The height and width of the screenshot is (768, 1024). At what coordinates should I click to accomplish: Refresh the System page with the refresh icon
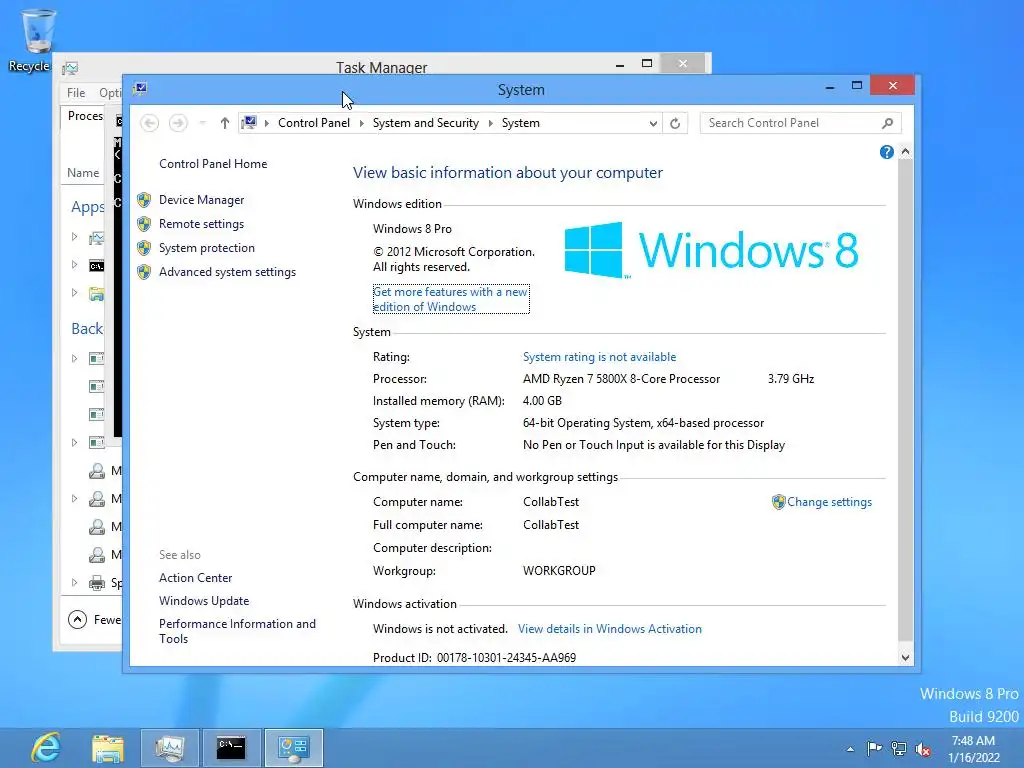675,123
